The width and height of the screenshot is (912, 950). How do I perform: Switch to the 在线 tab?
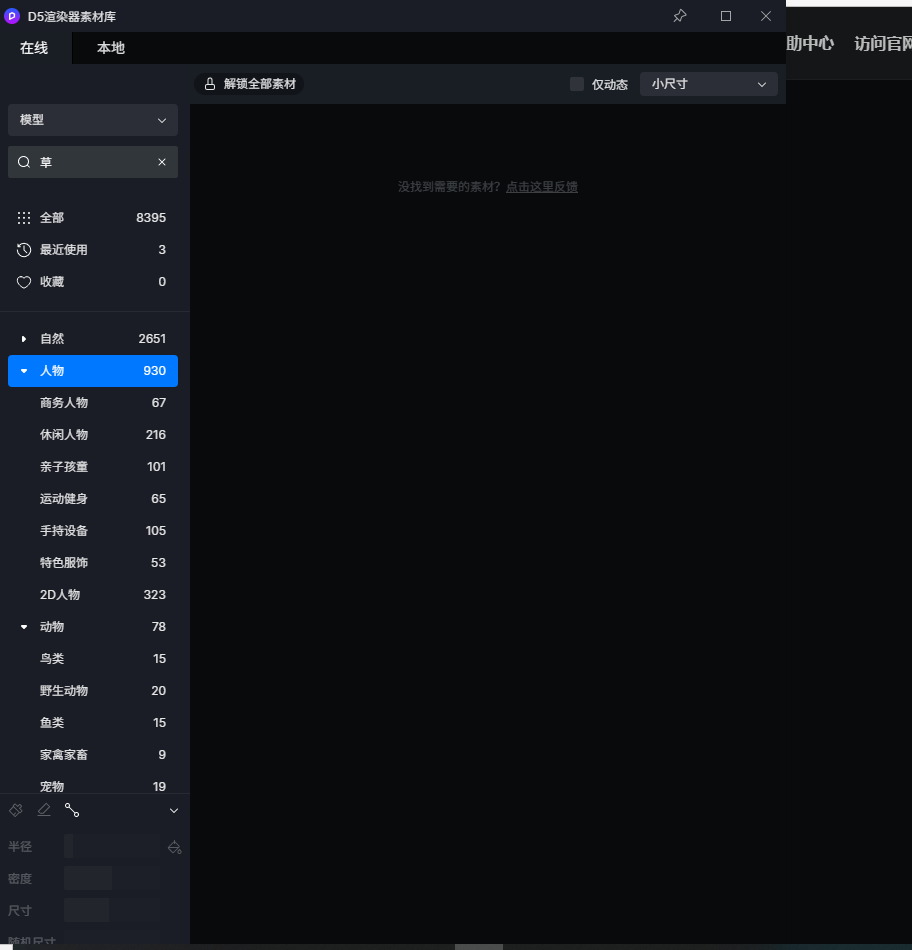pyautogui.click(x=34, y=48)
